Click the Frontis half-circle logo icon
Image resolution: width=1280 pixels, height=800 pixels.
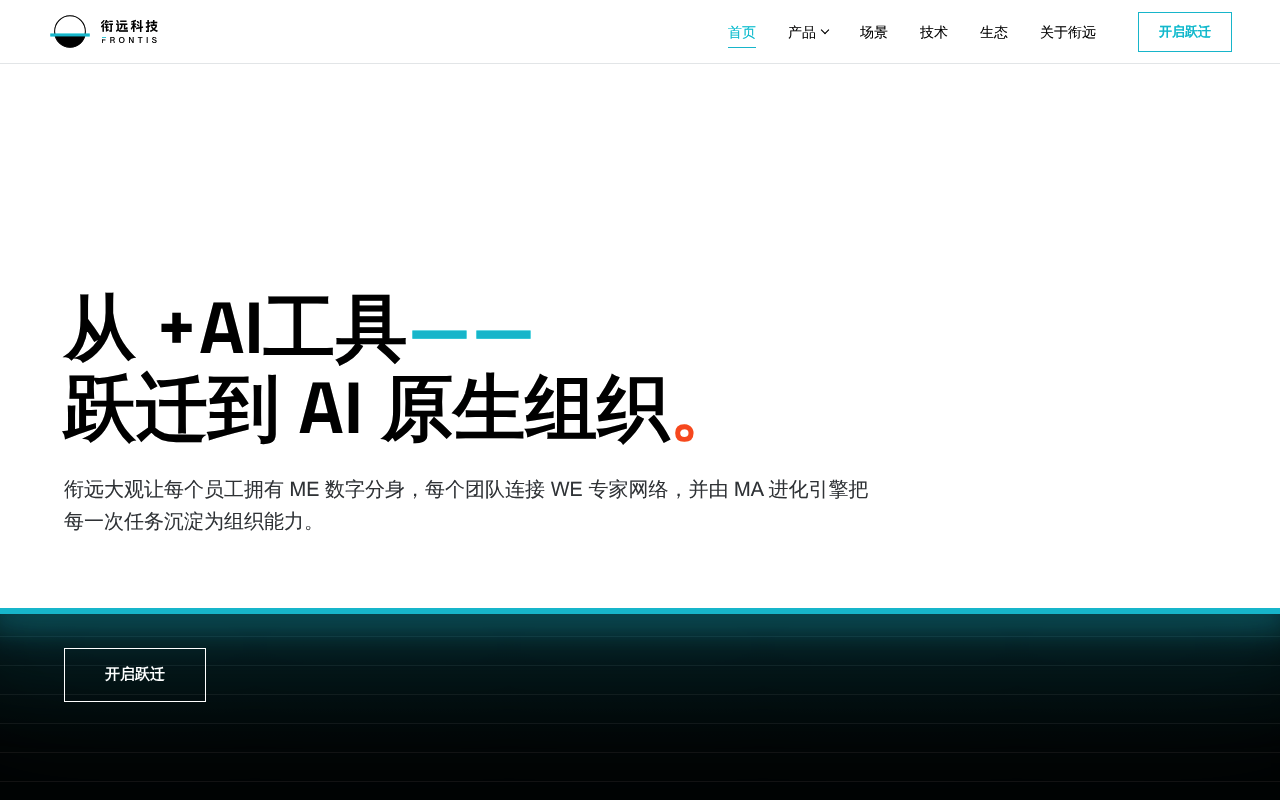[x=70, y=32]
